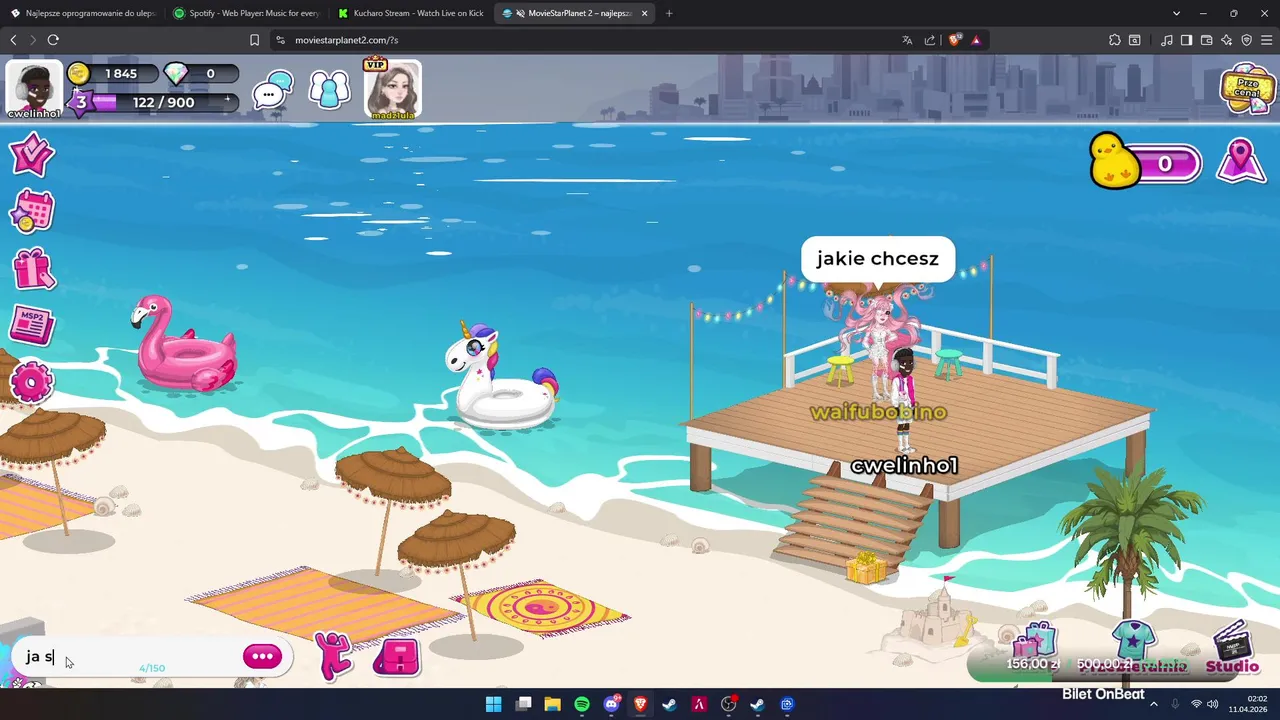Open the Przebieralnia t-shirt wardrobe
This screenshot has width=1280, height=720.
[1132, 647]
